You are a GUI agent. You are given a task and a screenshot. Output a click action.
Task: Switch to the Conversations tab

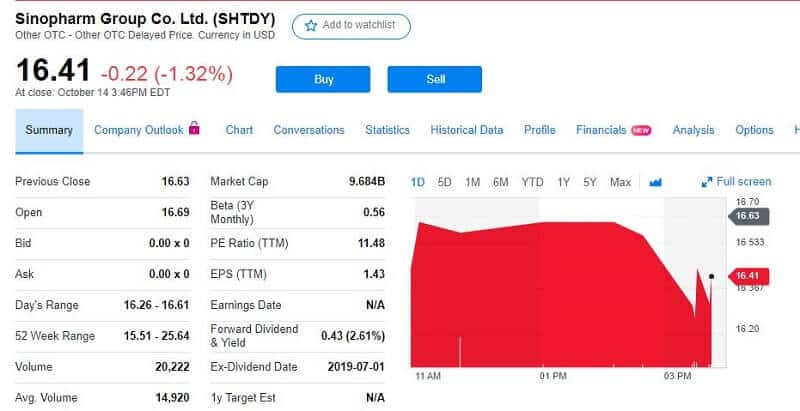[309, 130]
